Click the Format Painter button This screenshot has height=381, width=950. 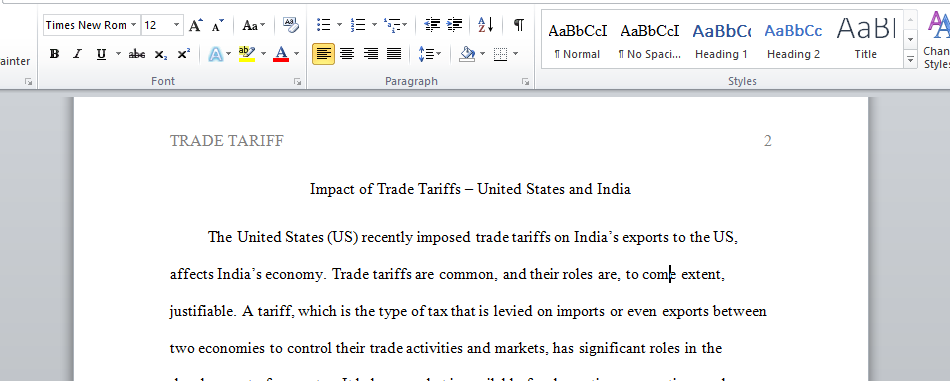[x=15, y=61]
